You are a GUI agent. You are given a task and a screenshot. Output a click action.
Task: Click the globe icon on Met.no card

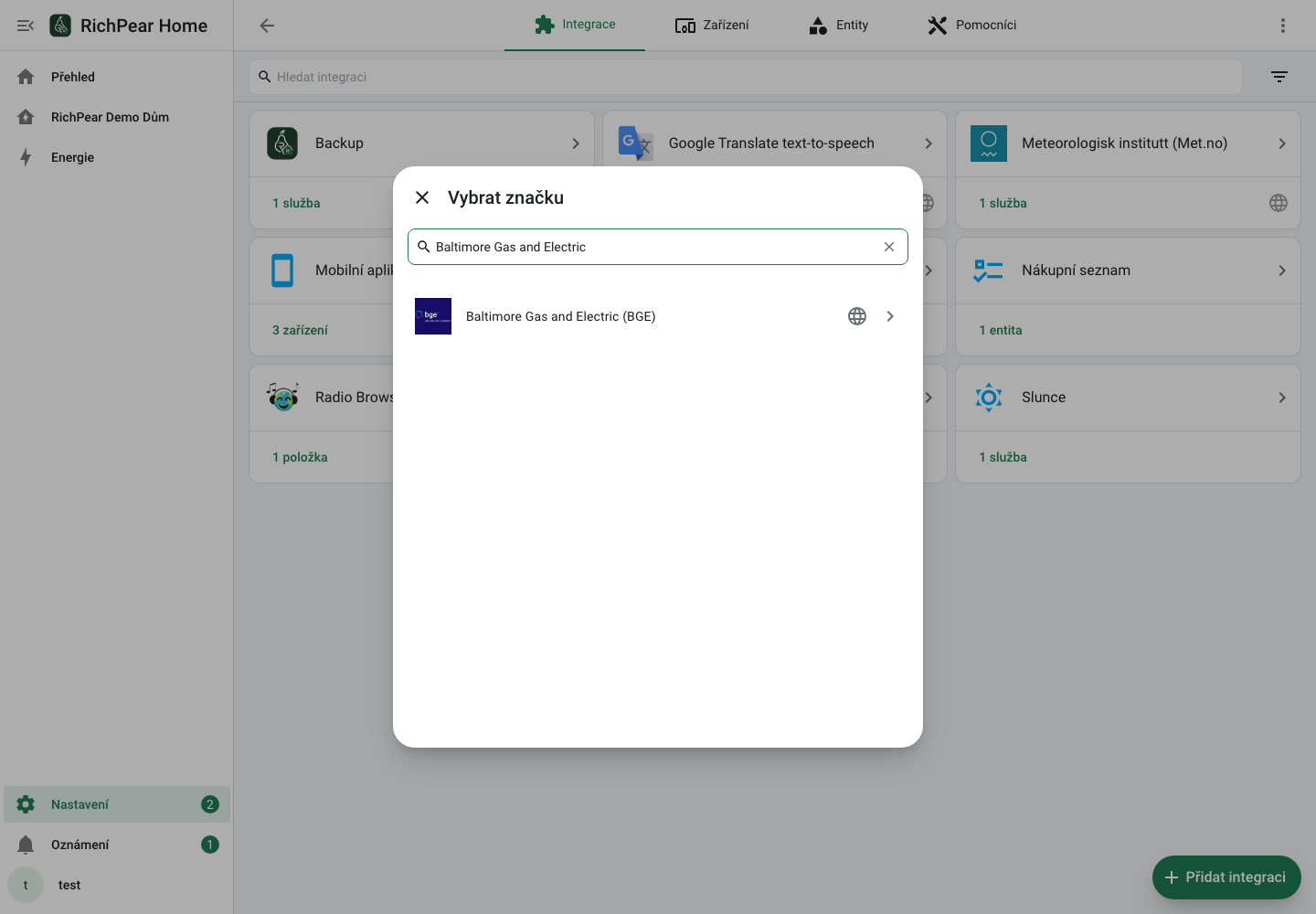(1279, 203)
